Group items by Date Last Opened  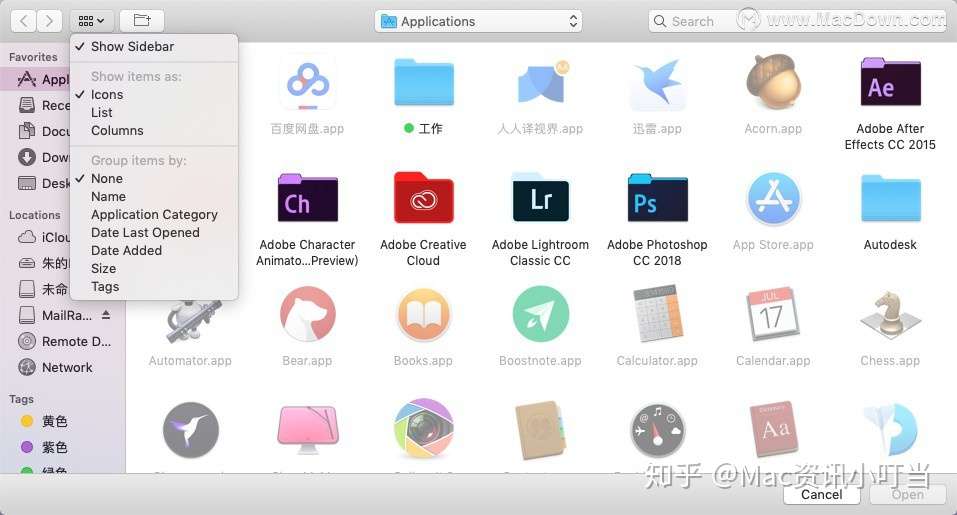[x=154, y=232]
